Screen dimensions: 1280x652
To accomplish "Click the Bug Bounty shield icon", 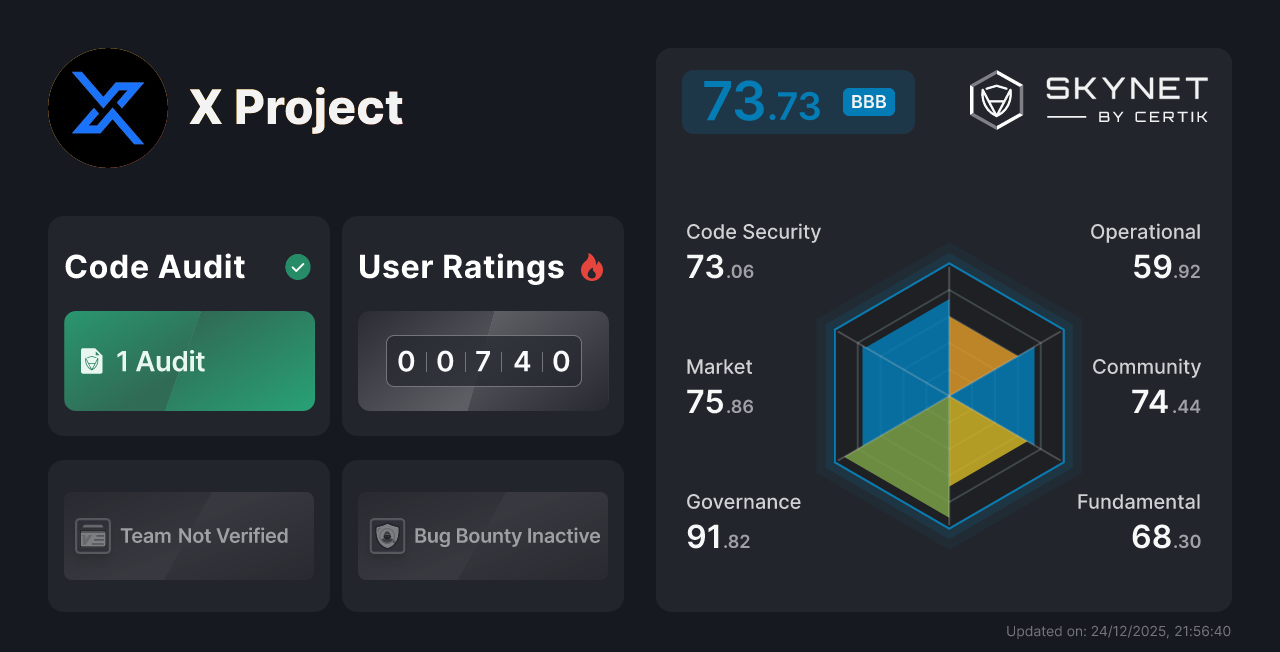I will [389, 536].
